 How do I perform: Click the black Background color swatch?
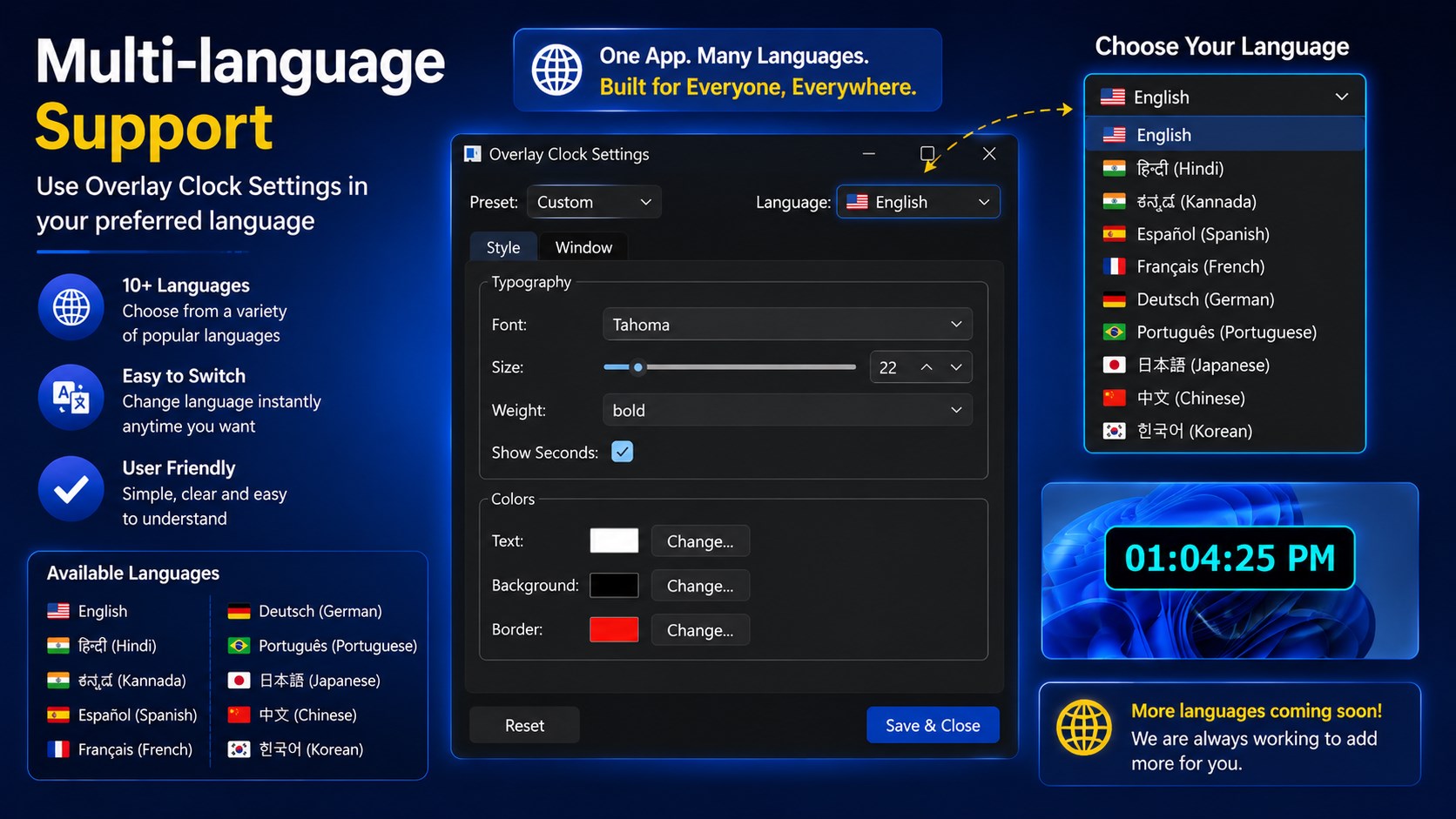pos(614,585)
